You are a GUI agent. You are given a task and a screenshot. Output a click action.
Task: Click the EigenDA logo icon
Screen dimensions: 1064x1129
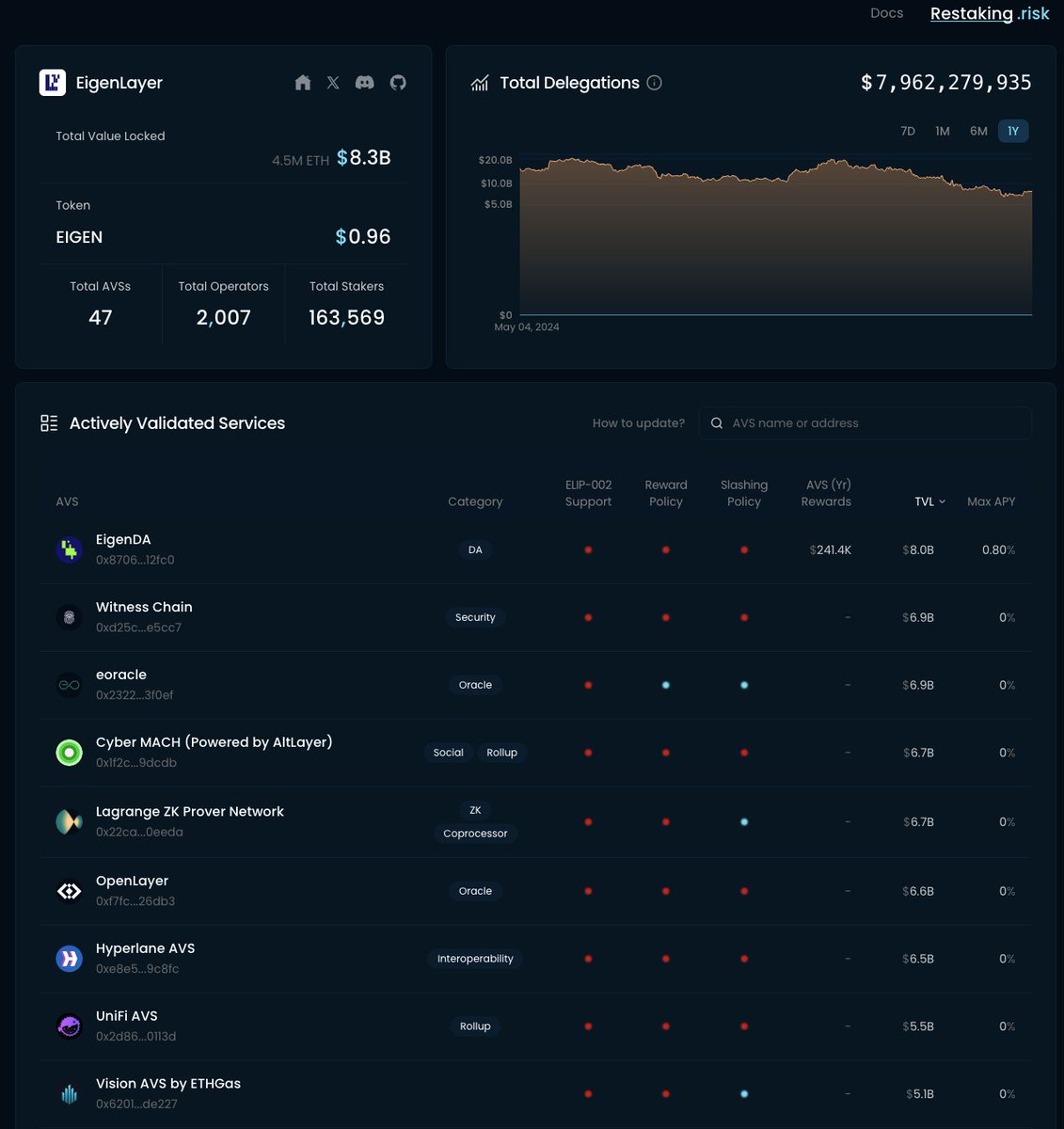[70, 549]
